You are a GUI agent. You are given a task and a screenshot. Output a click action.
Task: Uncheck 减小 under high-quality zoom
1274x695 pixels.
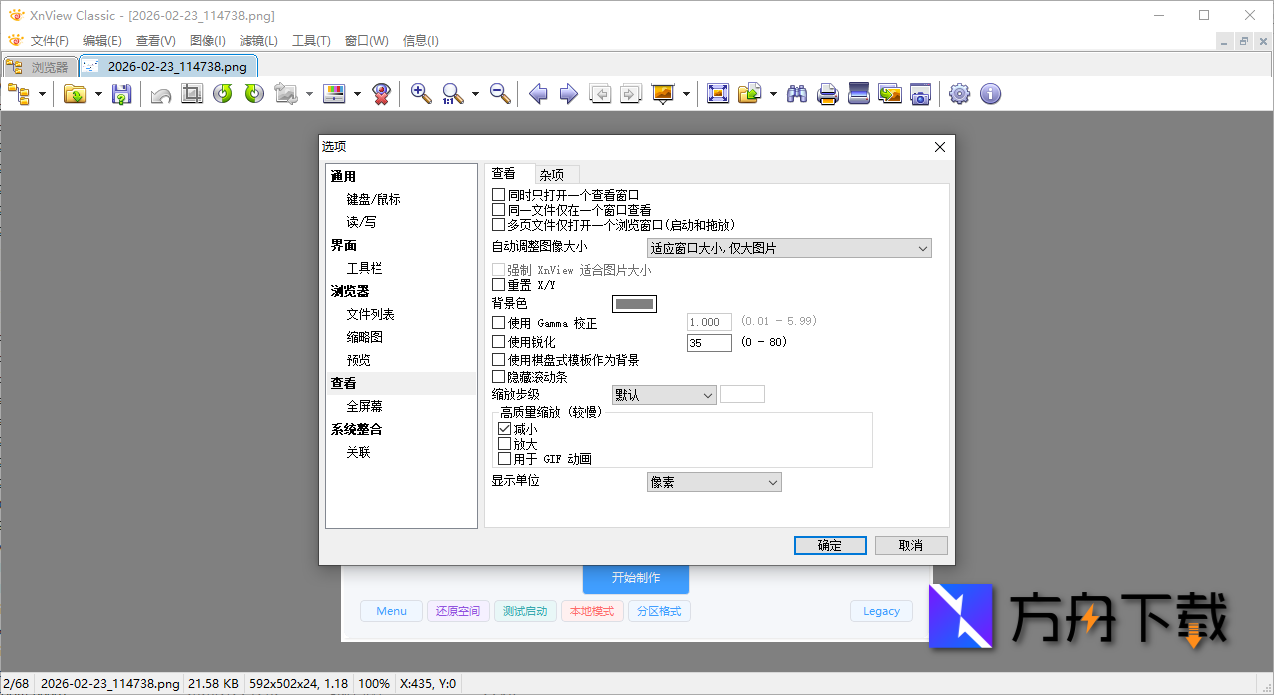[x=506, y=428]
